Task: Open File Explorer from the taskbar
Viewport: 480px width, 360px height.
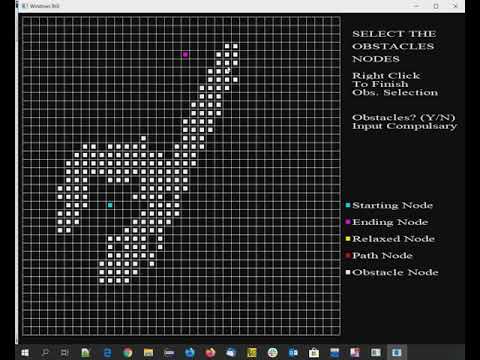Action: coord(148,352)
